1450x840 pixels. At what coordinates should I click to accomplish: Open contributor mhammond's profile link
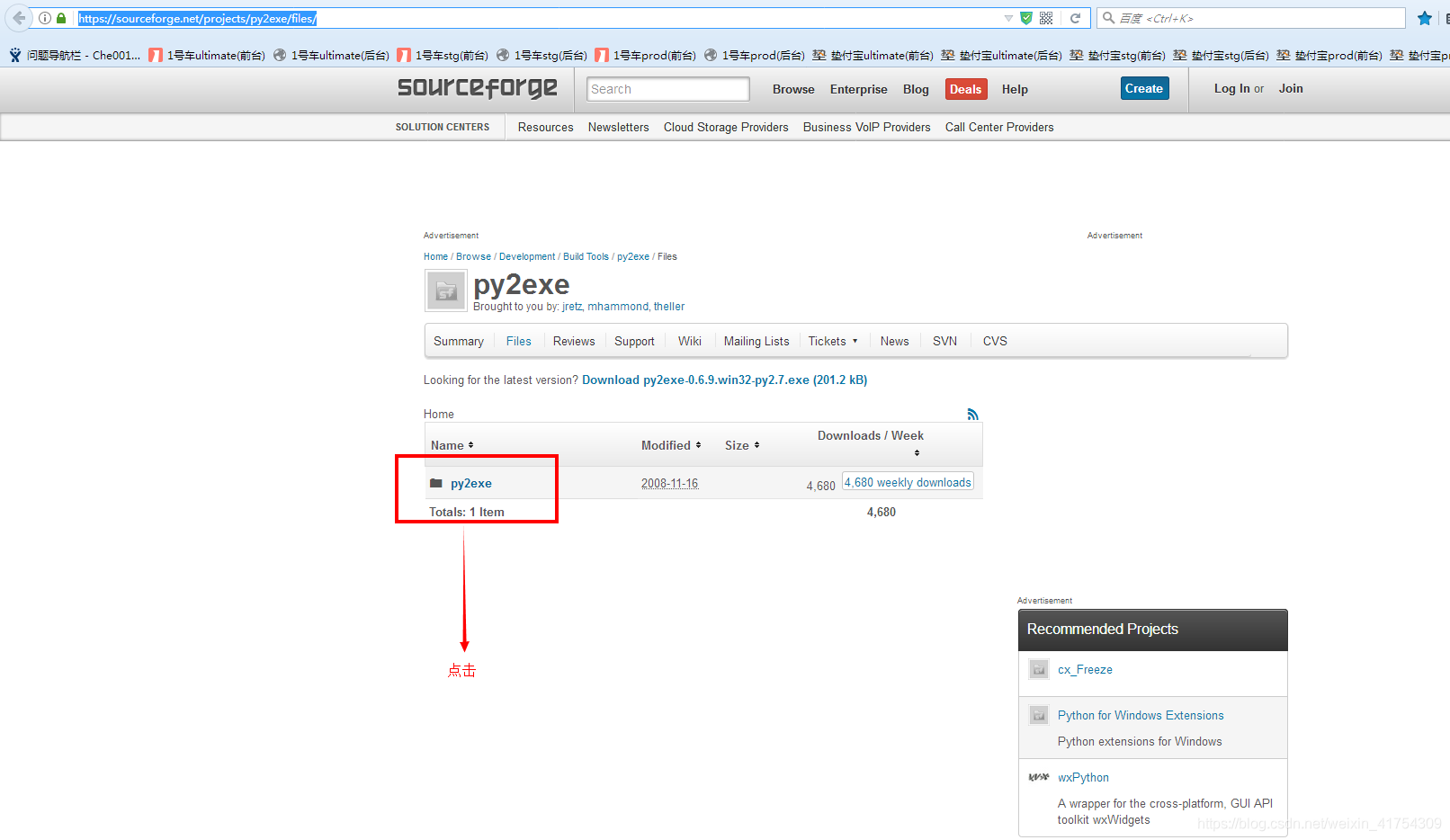click(x=618, y=307)
